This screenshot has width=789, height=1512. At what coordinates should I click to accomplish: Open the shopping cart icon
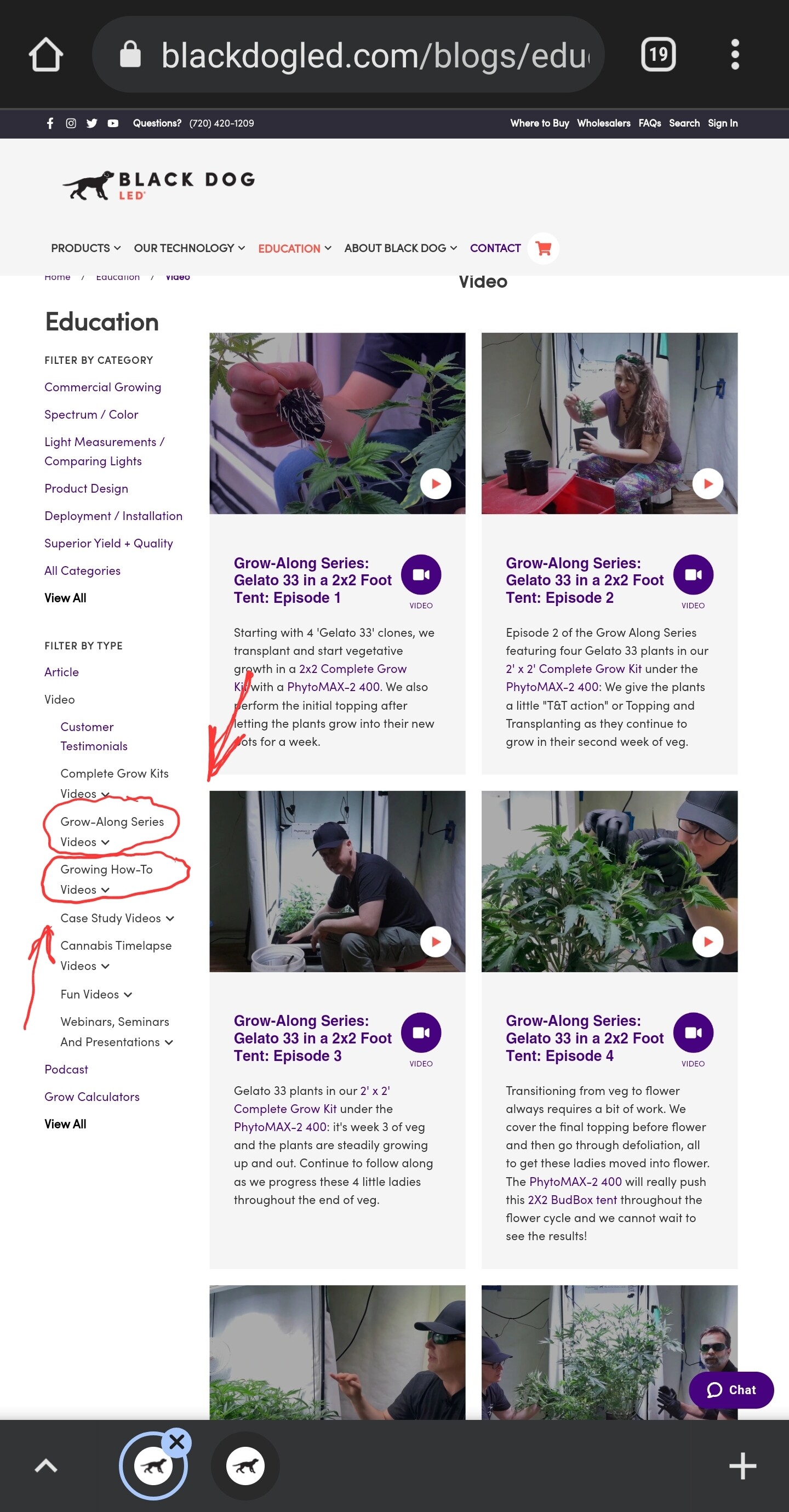543,248
